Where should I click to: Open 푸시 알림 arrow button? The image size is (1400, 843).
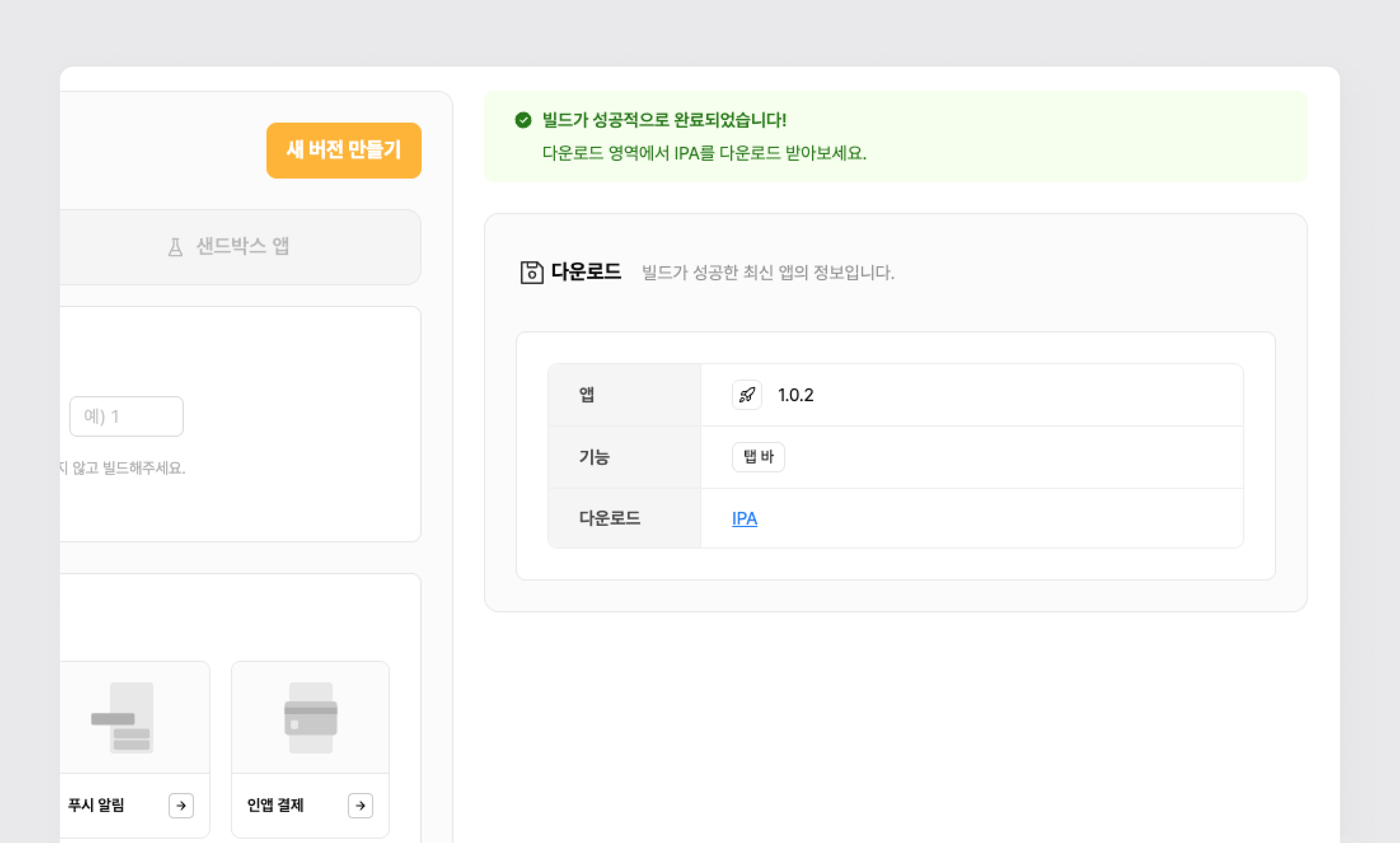[x=181, y=805]
